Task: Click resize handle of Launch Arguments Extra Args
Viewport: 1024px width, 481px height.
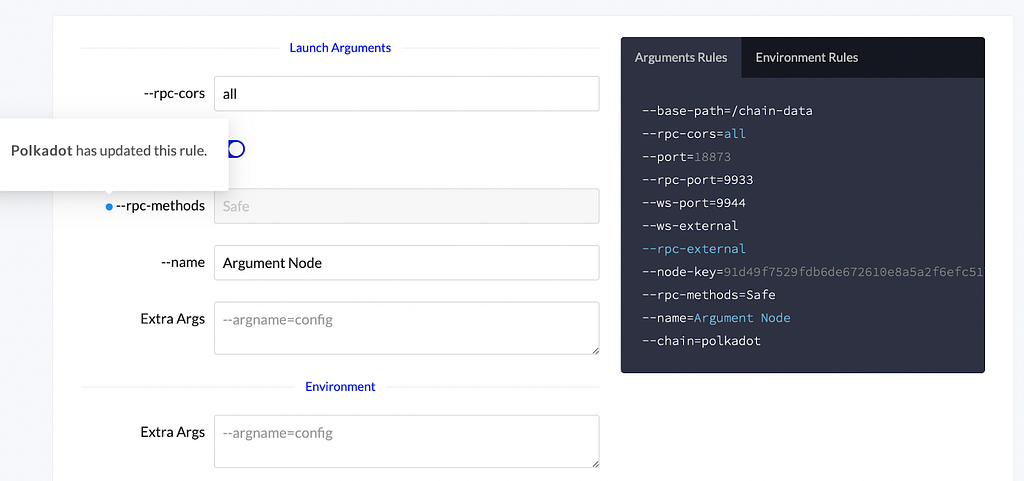Action: pos(594,349)
